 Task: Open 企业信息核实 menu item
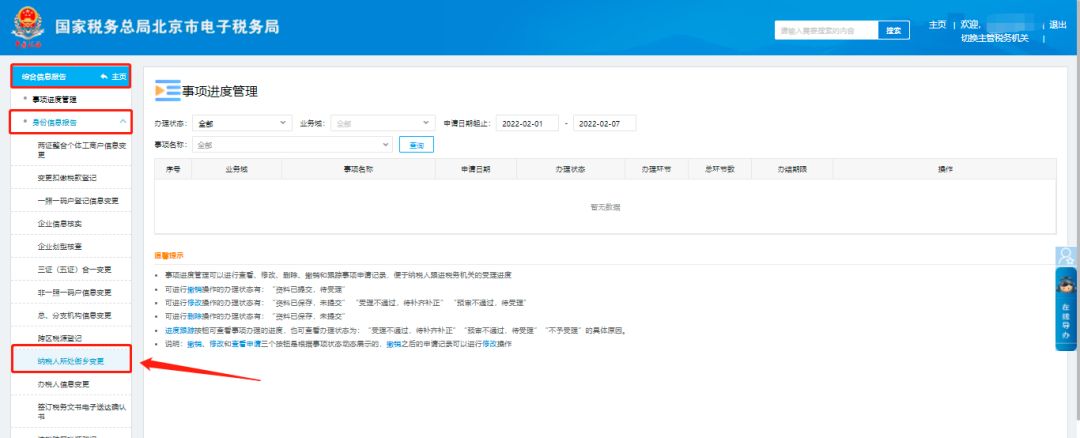[60, 224]
